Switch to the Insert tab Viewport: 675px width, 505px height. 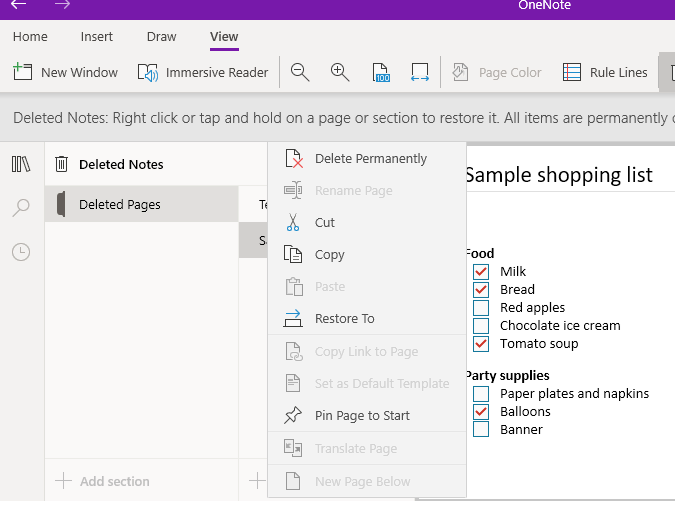coord(97,37)
